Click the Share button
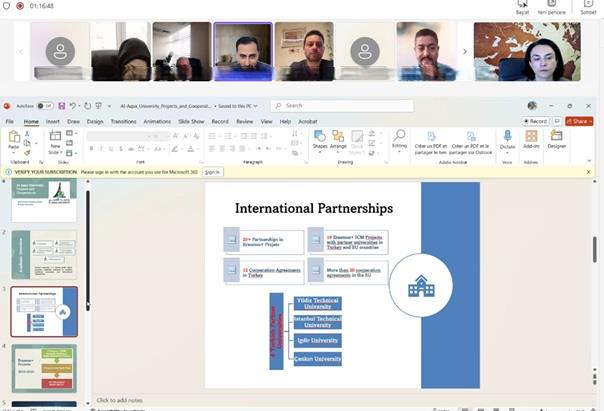This screenshot has height=411, width=604. 579,121
